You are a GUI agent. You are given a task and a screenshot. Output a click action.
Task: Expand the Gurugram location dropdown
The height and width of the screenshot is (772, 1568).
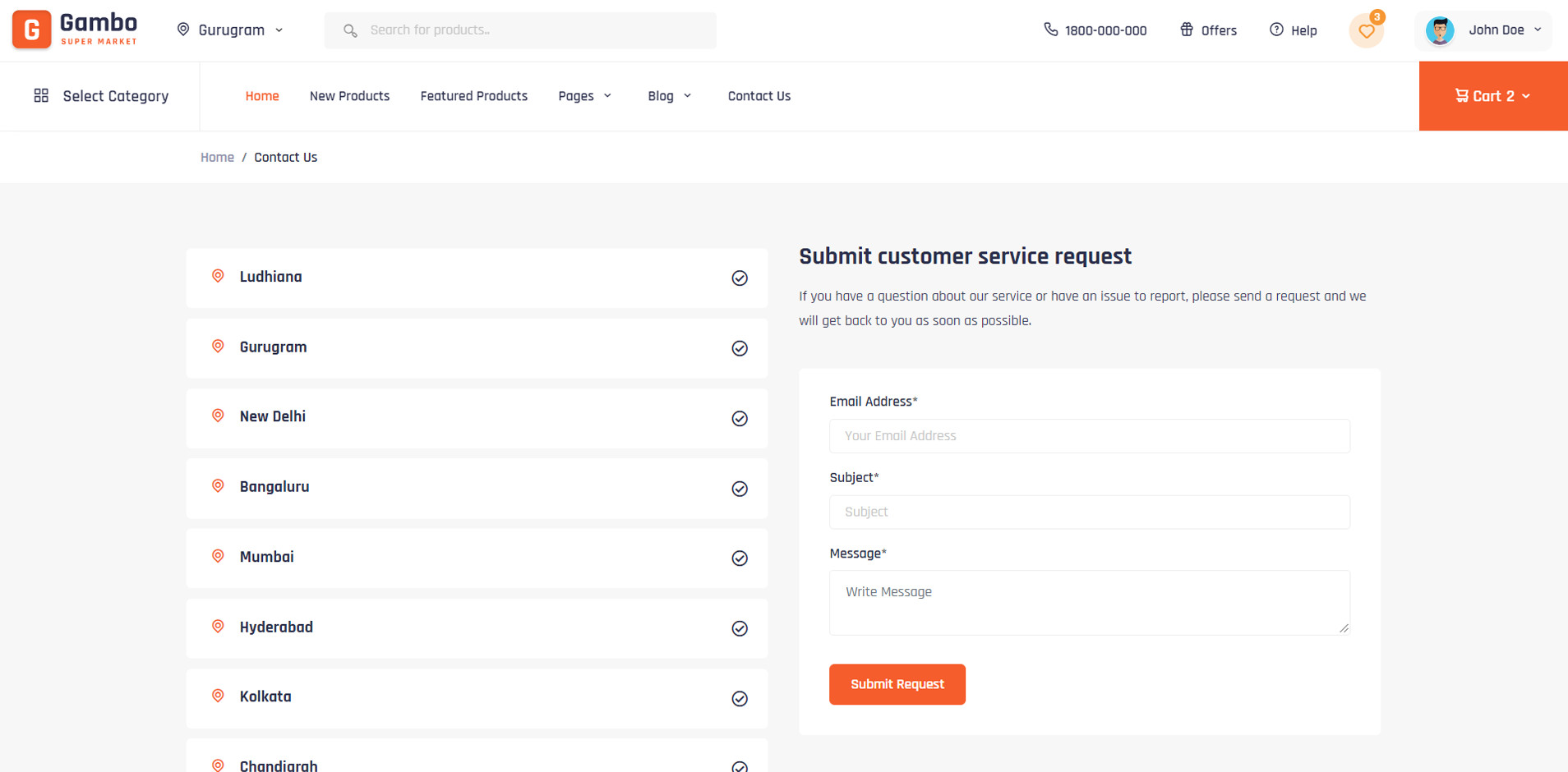pyautogui.click(x=231, y=30)
